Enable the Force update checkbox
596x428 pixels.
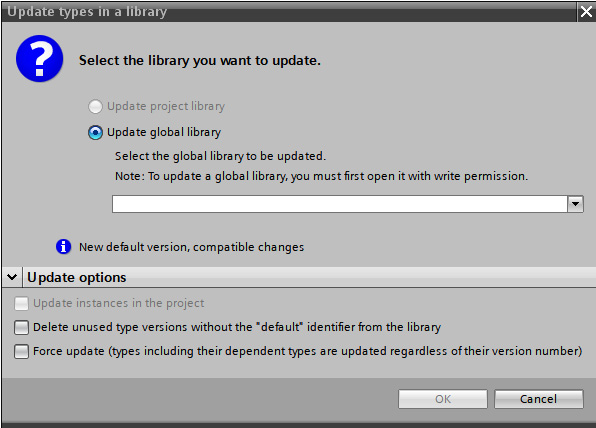[x=21, y=351]
